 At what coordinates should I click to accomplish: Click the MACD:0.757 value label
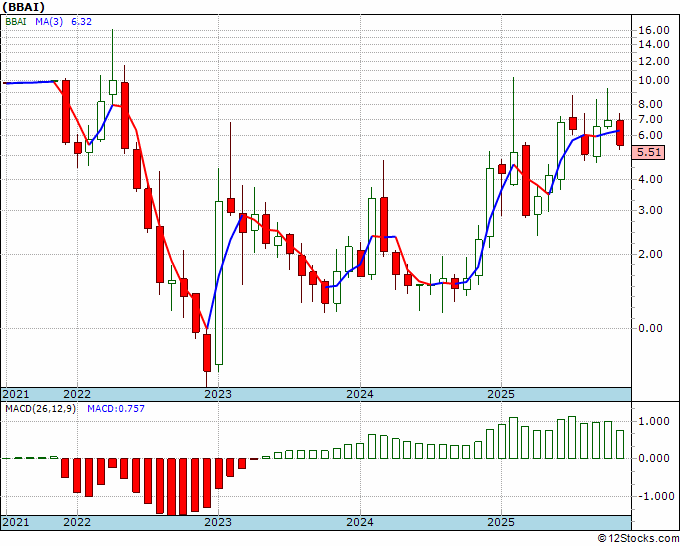[x=116, y=409]
